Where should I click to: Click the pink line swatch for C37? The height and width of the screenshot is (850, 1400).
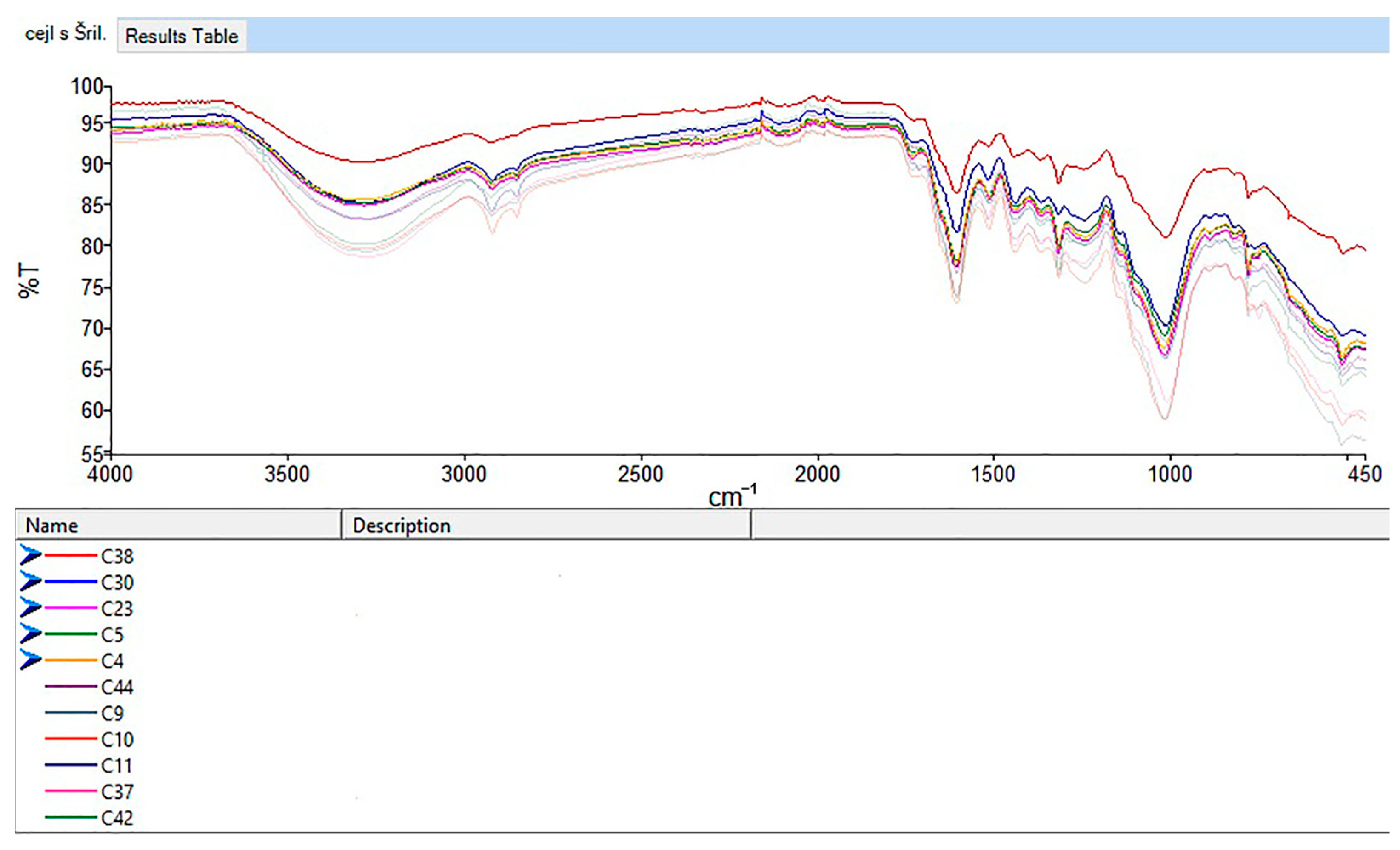(71, 791)
